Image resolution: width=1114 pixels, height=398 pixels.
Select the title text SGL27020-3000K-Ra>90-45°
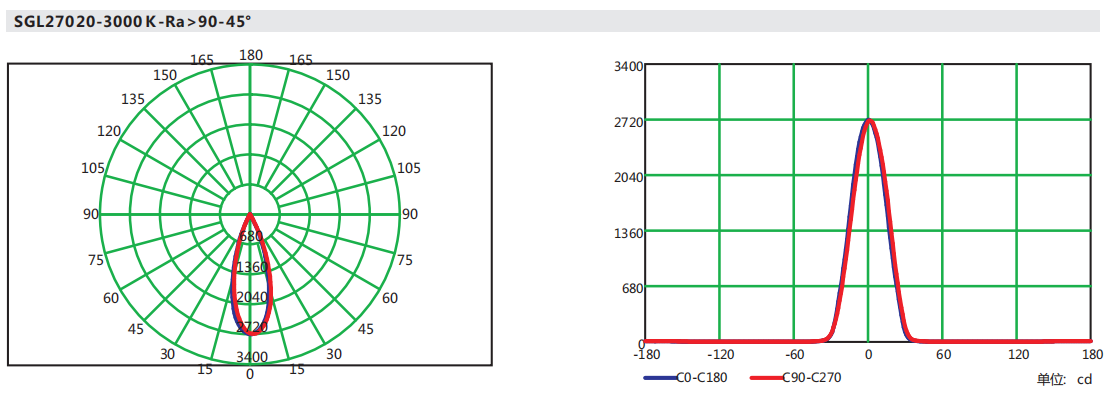[x=133, y=21]
